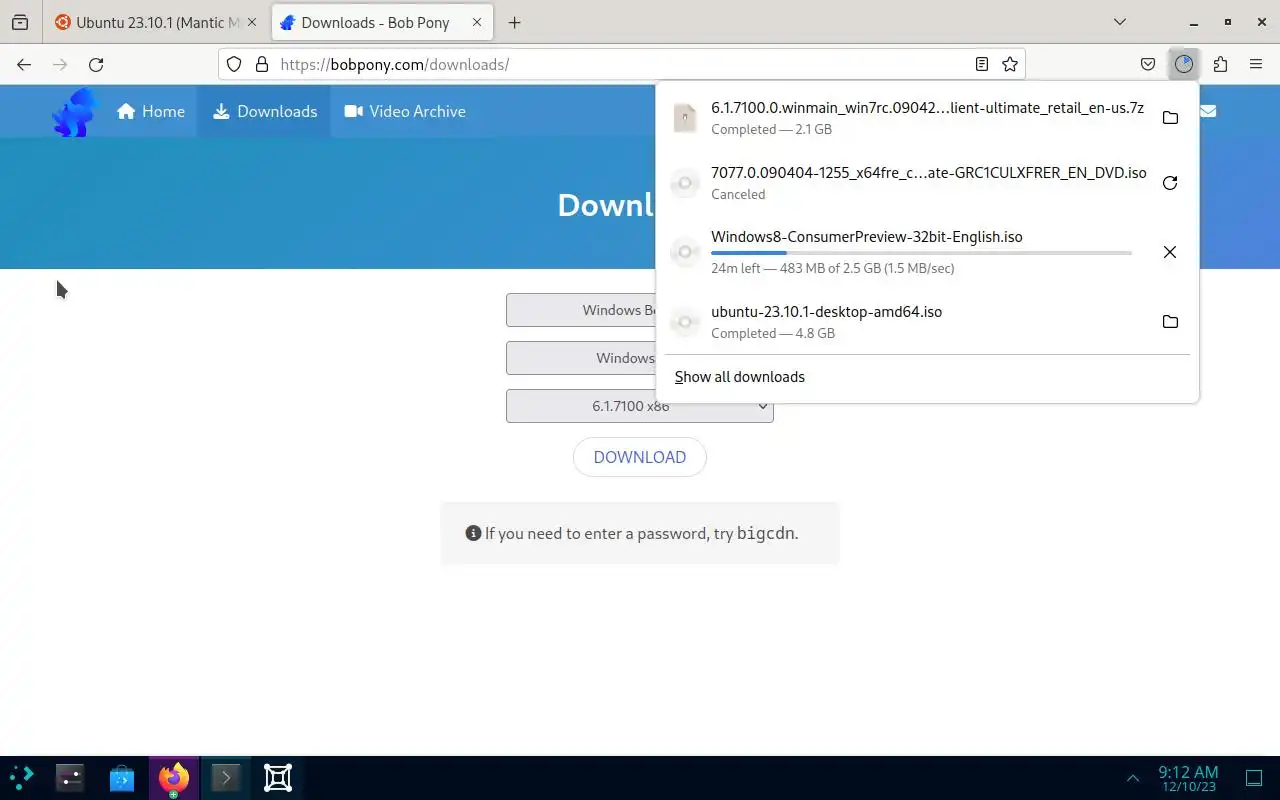Viewport: 1280px width, 800px height.
Task: Go to Home in site navbar
Action: 151,111
